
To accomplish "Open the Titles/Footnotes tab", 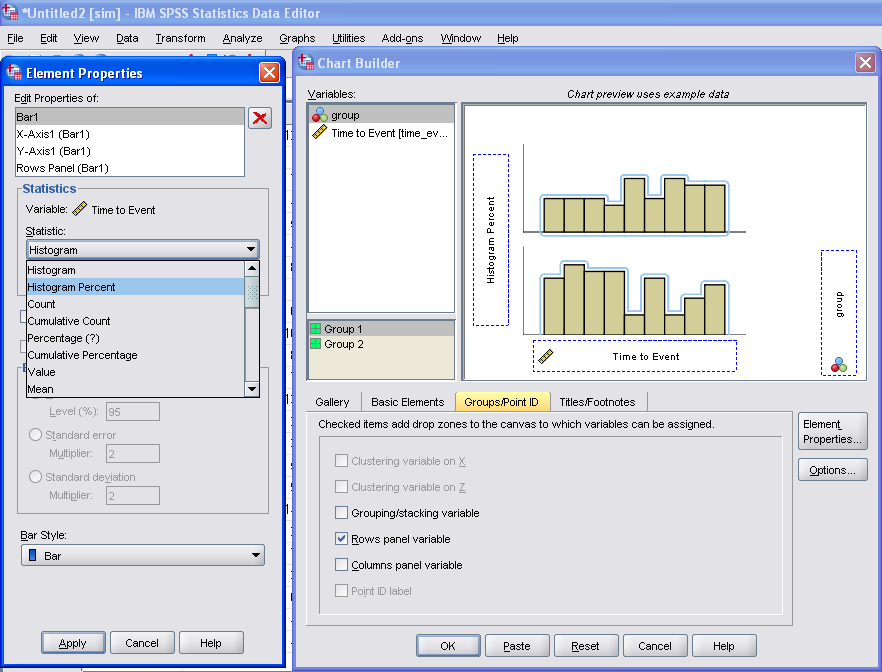I will 597,402.
